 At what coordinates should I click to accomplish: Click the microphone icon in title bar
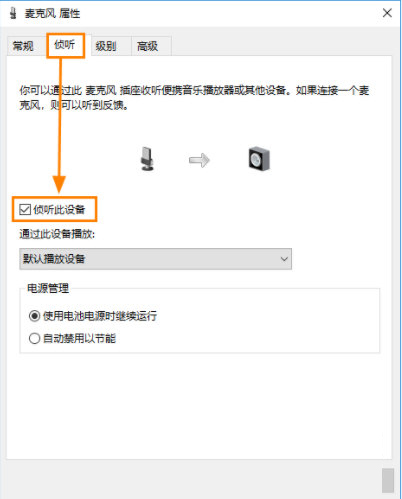[x=13, y=13]
